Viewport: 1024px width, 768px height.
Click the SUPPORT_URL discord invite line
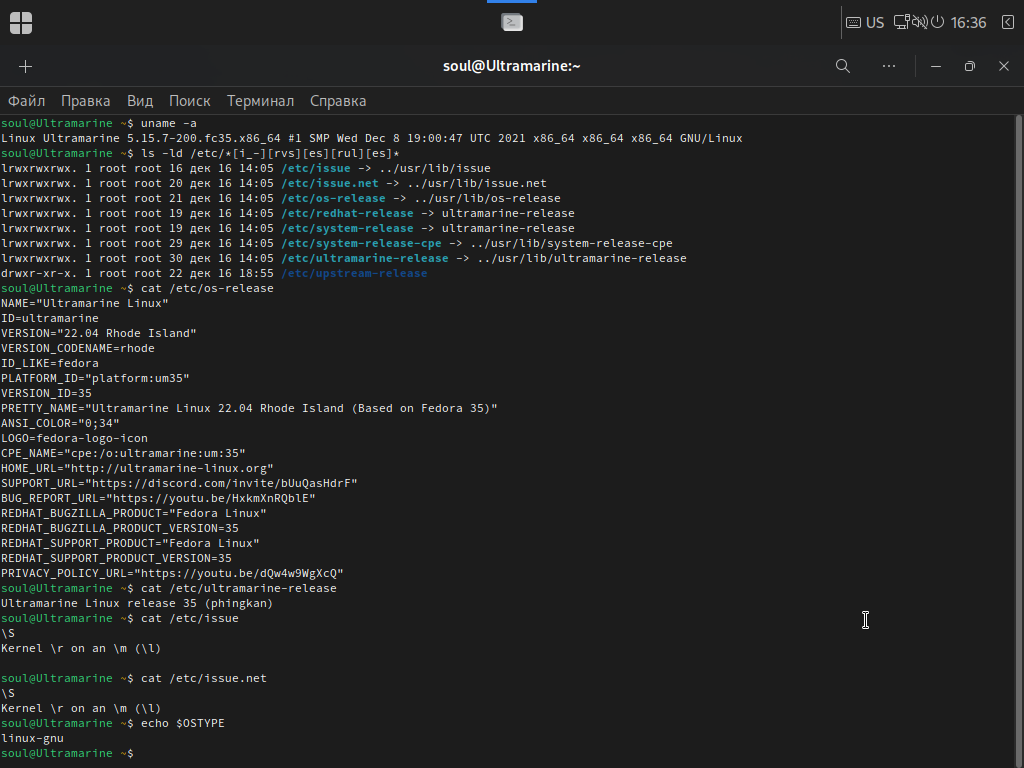[x=179, y=484]
